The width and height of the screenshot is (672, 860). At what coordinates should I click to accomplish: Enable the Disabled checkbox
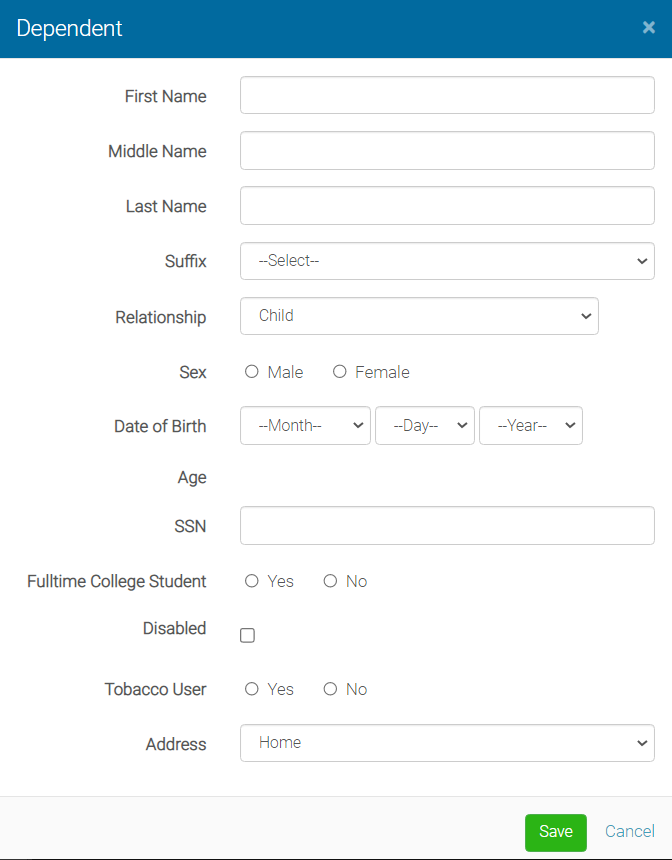click(x=247, y=634)
